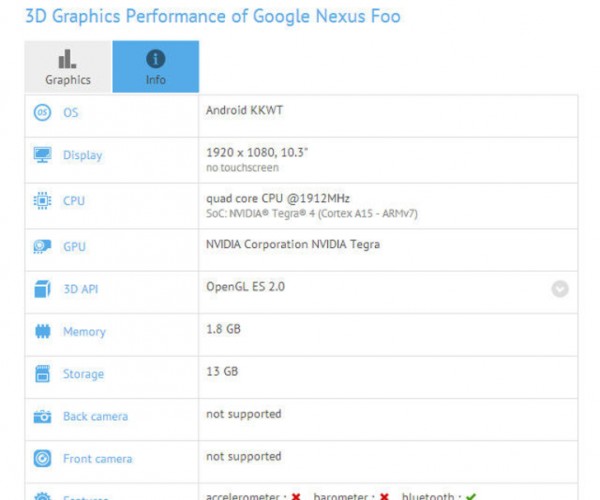
Task: Click the Display monitor icon
Action: [42, 155]
